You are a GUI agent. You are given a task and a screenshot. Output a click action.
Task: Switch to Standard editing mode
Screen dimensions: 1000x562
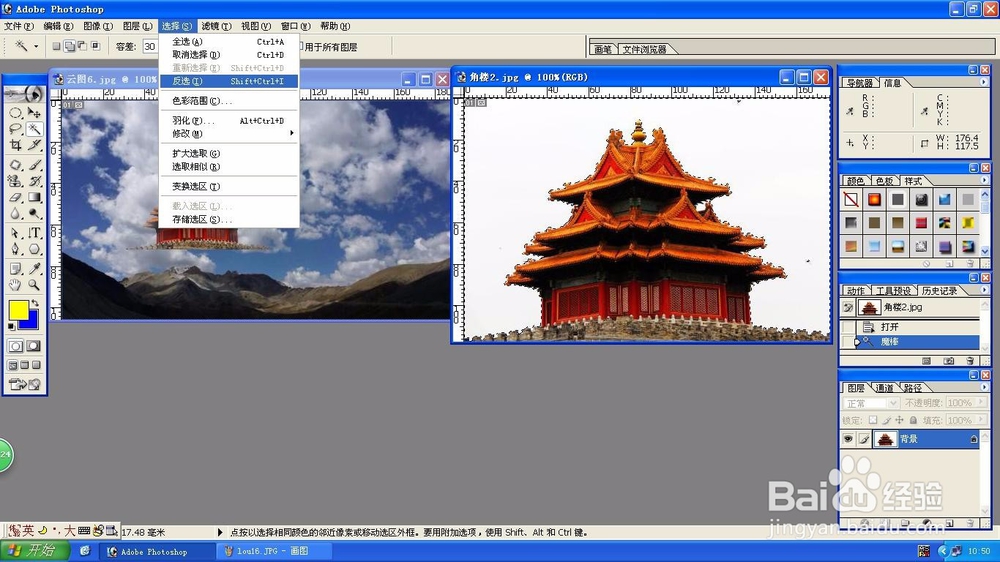click(x=16, y=346)
